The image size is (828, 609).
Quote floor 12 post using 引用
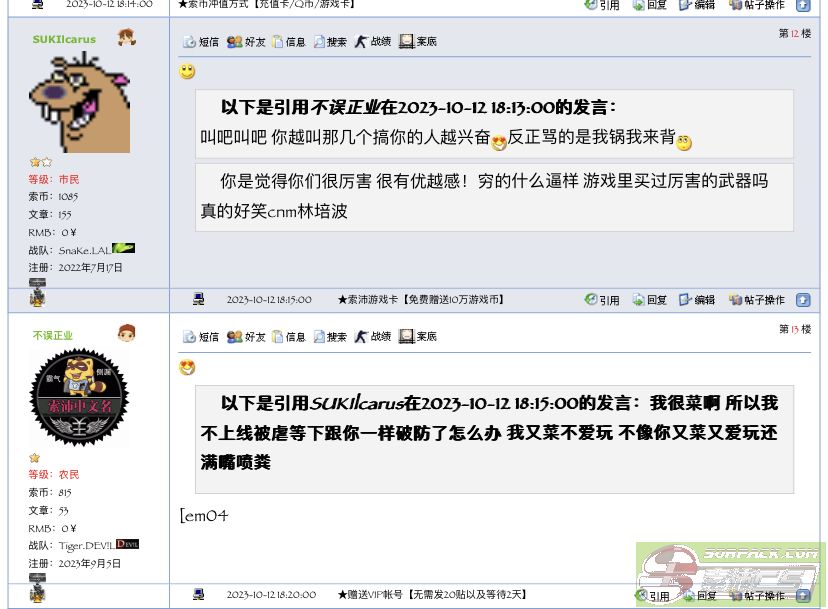pyautogui.click(x=602, y=300)
